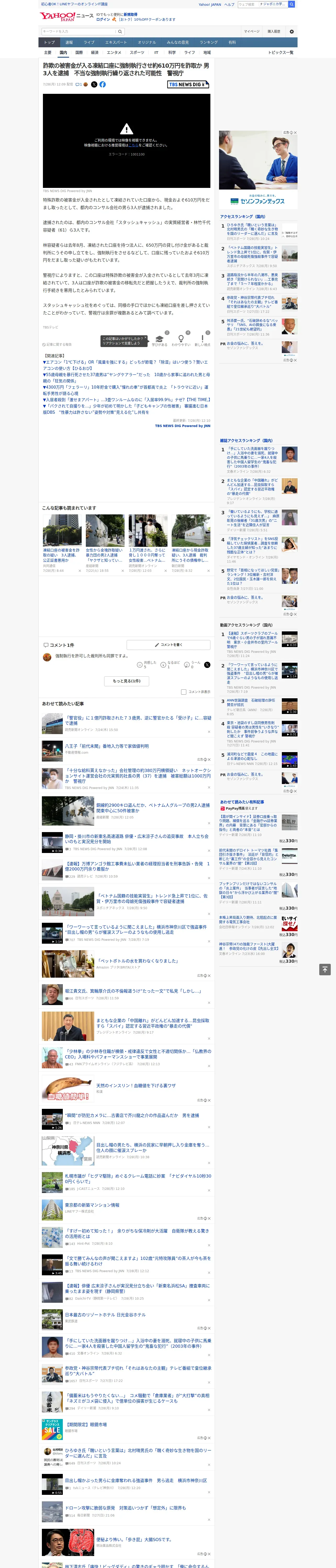Select the 国内 category
Screen dimensions: 336x1568
pos(63,52)
